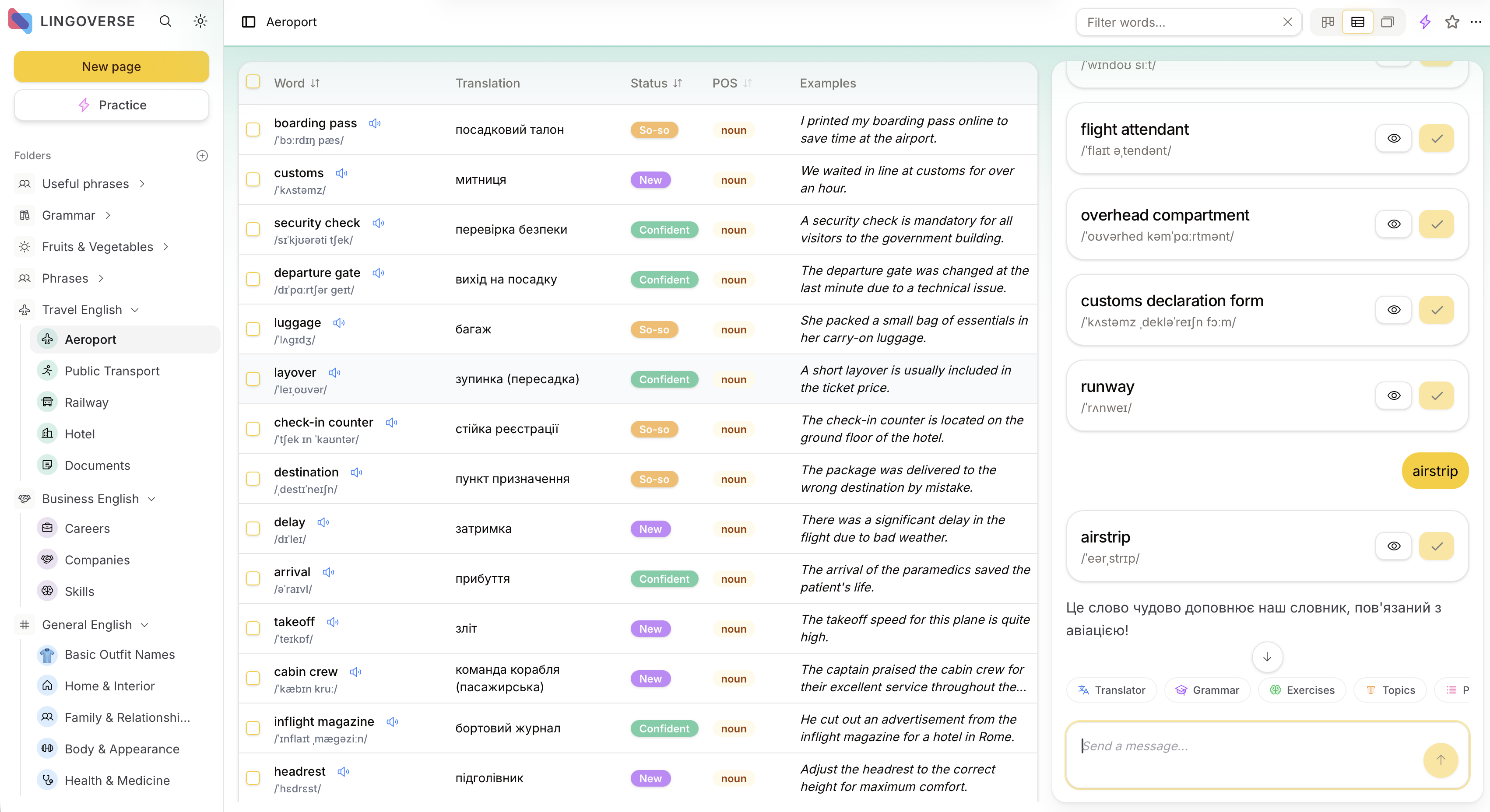Toggle light theme with the sun icon
The image size is (1490, 812).
[x=200, y=21]
